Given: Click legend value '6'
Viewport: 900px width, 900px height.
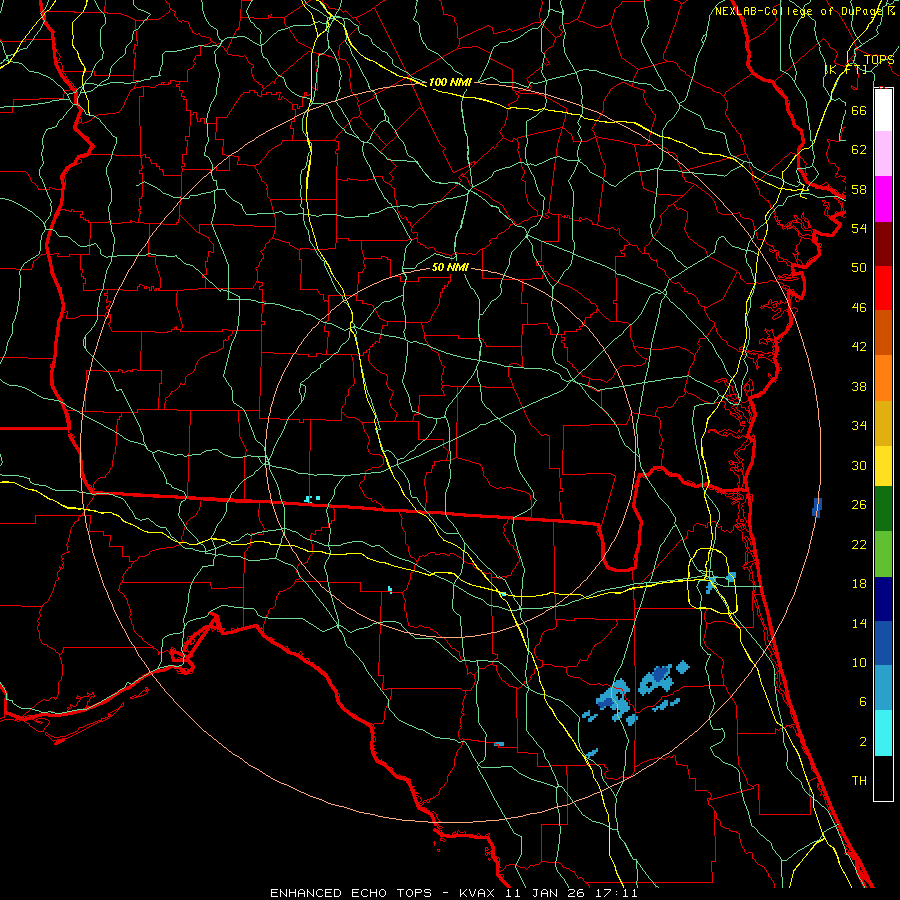Looking at the screenshot, I should pos(862,702).
